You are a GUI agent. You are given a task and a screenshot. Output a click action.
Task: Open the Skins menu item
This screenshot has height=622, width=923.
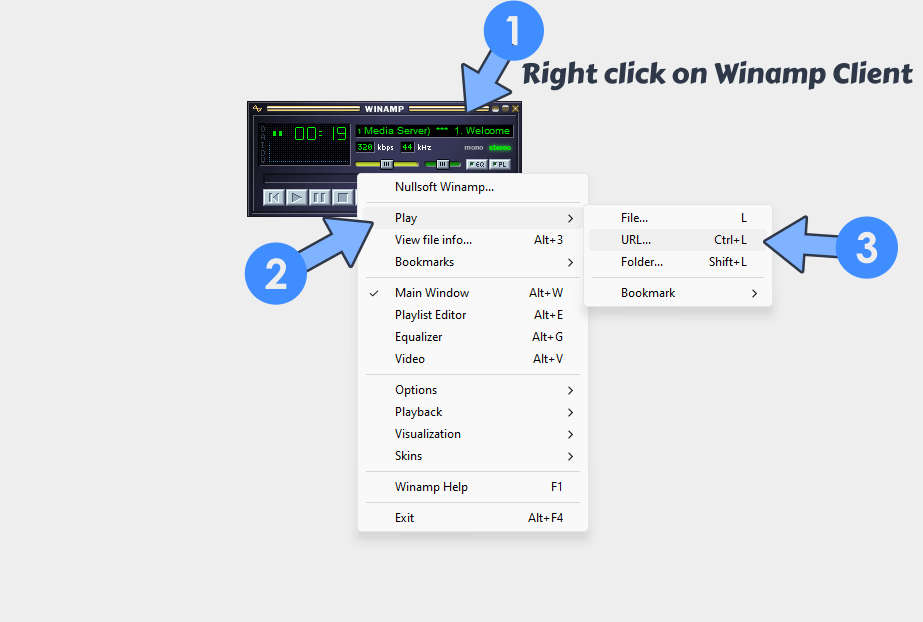point(408,455)
